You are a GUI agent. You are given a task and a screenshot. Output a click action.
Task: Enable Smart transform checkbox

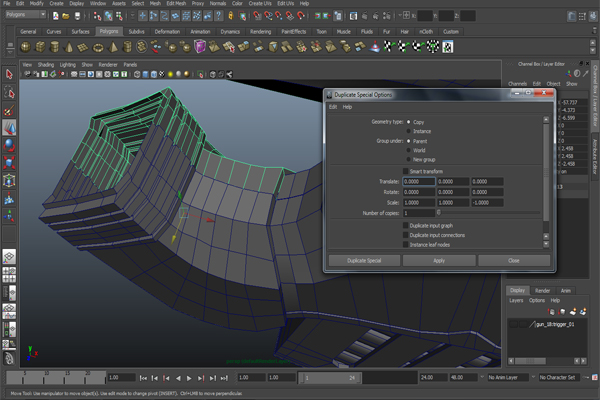[405, 171]
